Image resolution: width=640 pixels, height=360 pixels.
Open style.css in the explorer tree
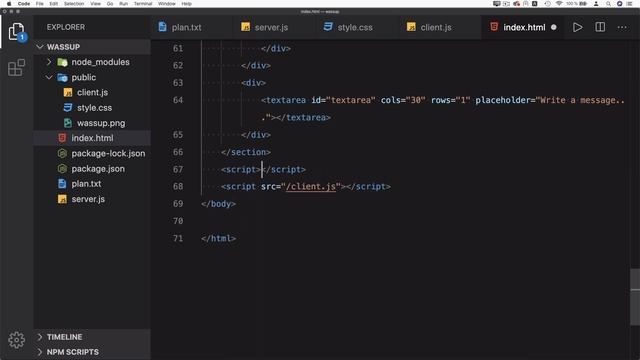coord(92,108)
